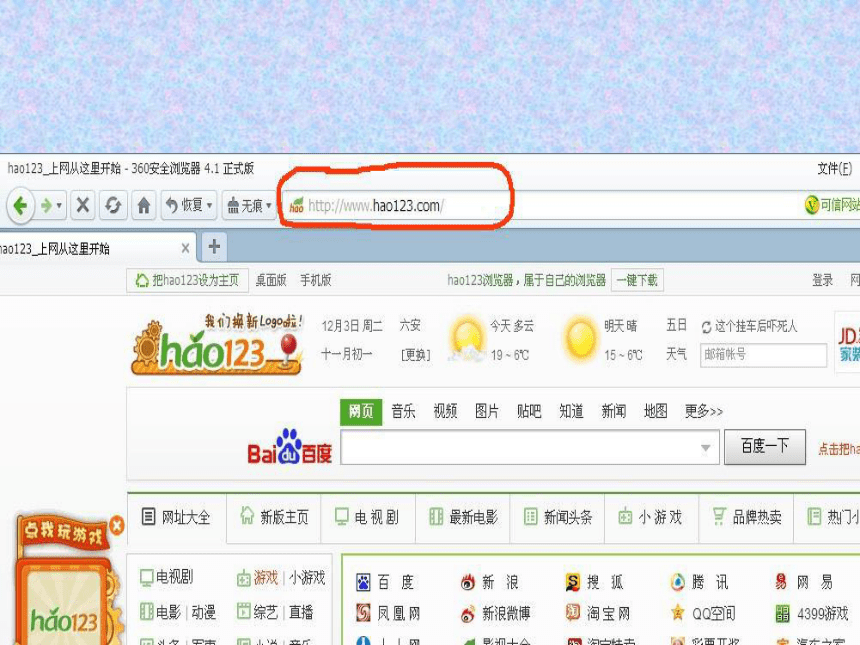The width and height of the screenshot is (860, 645).
Task: Close the hao123 tab
Action: [185, 248]
